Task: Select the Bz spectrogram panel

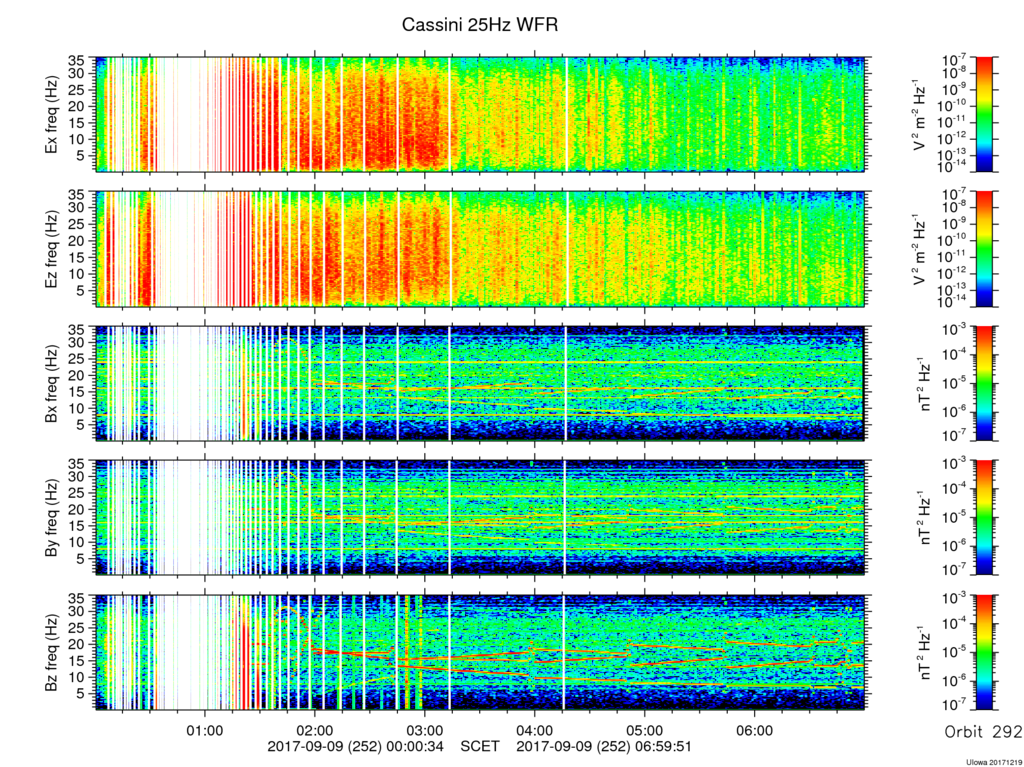Action: (481, 653)
